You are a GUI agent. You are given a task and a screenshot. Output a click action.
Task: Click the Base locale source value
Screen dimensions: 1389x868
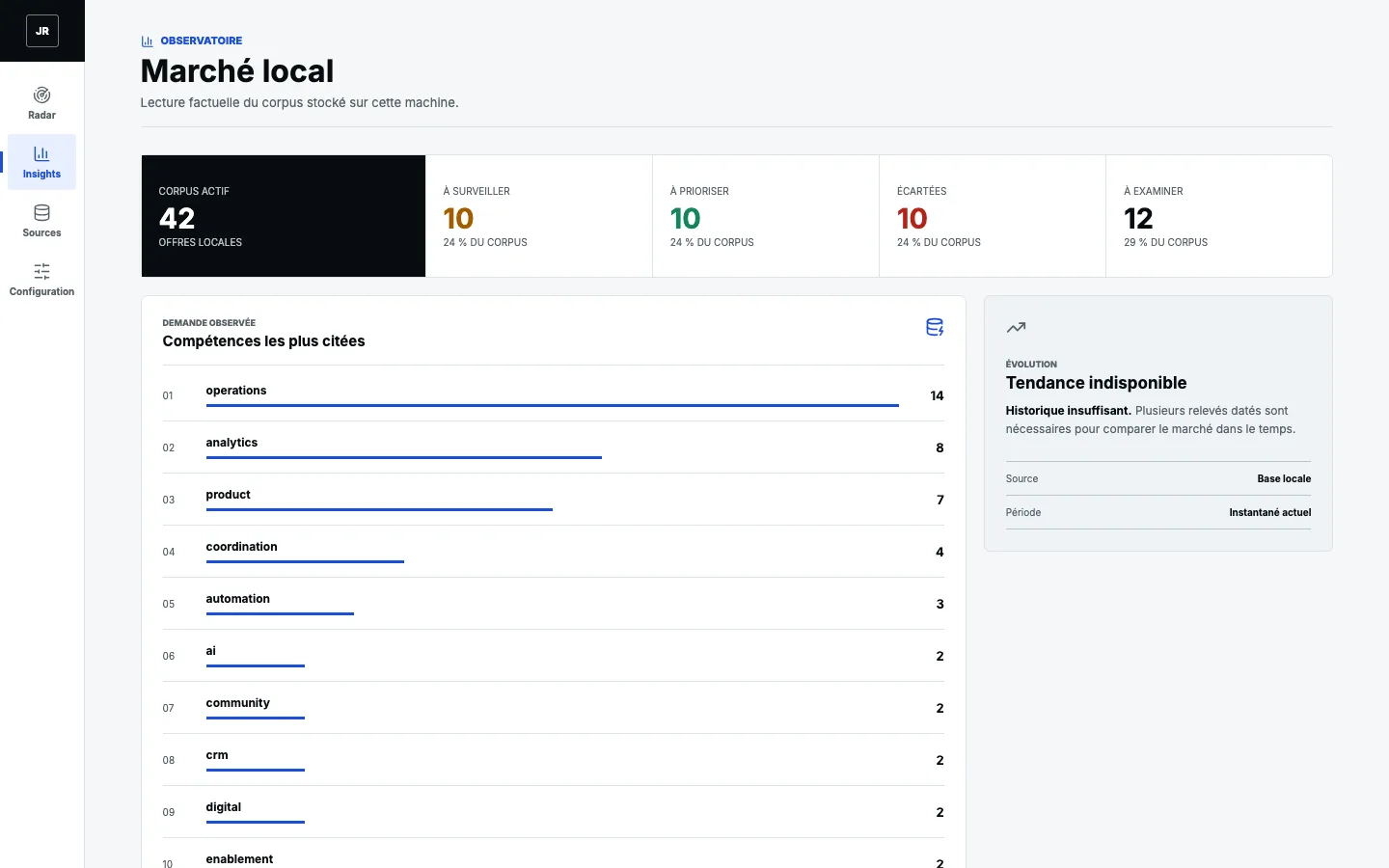pos(1284,478)
